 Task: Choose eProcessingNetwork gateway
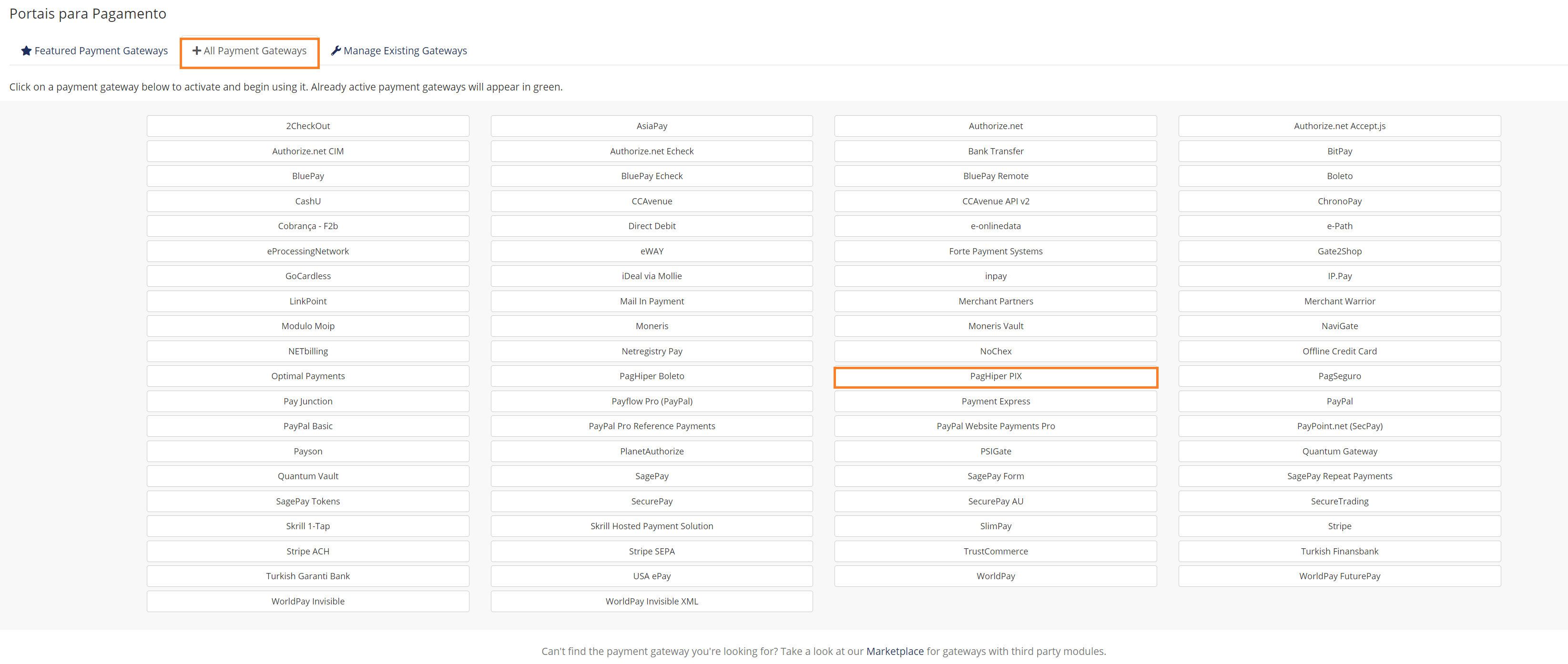coord(308,252)
